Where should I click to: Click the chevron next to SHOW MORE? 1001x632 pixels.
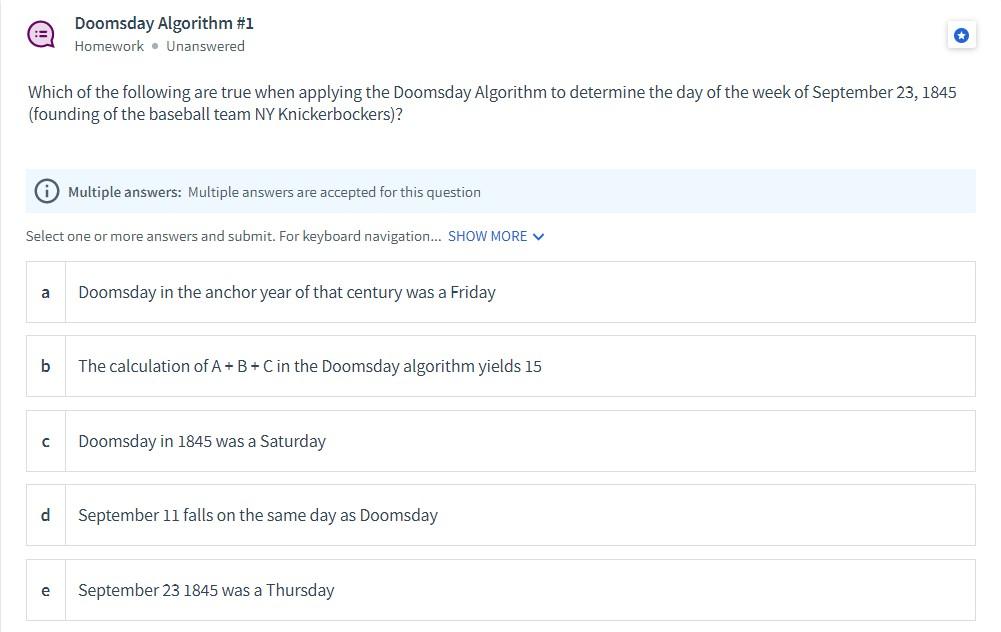(538, 237)
